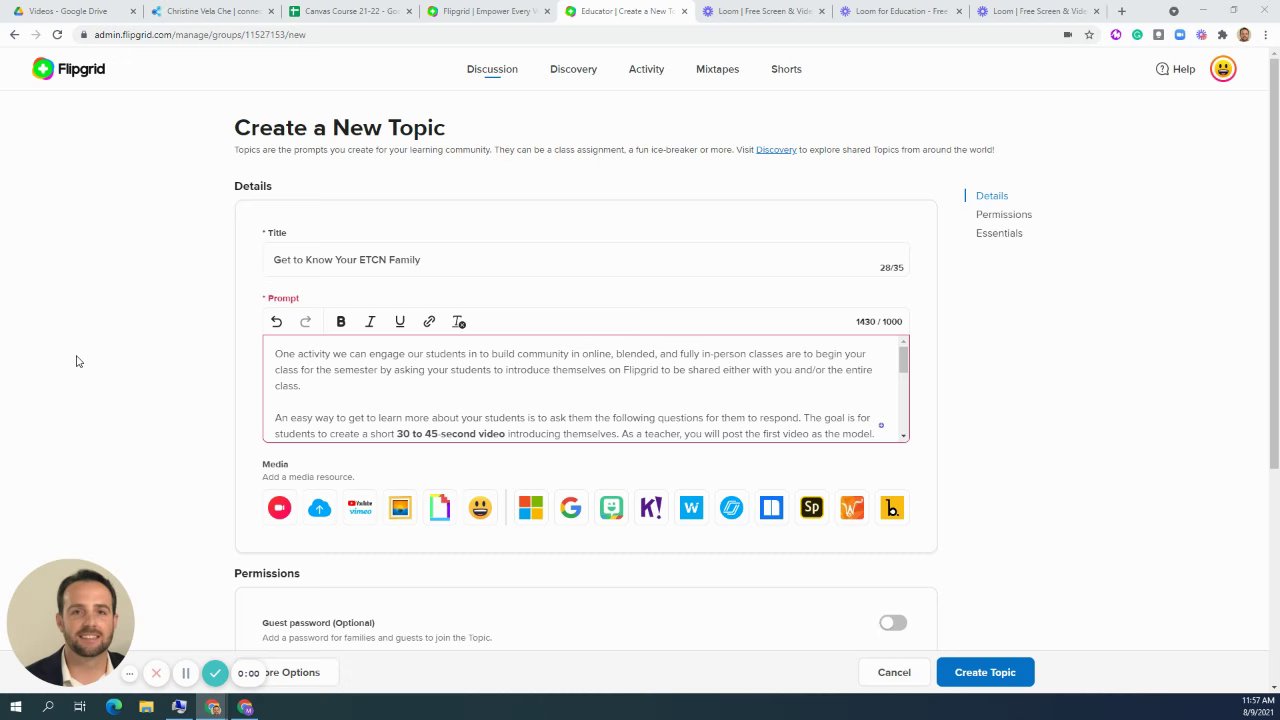This screenshot has width=1280, height=720.
Task: Click the Title input field
Action: pyautogui.click(x=586, y=260)
